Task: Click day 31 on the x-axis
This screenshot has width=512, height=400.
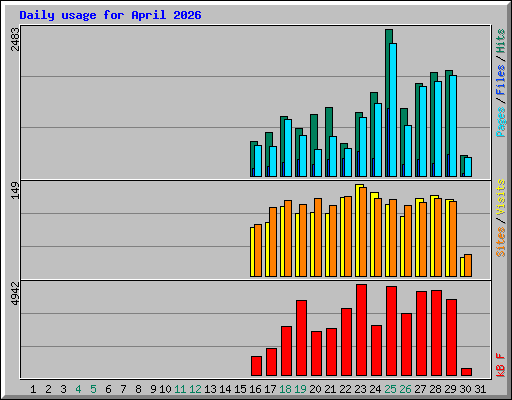Action: (x=480, y=389)
